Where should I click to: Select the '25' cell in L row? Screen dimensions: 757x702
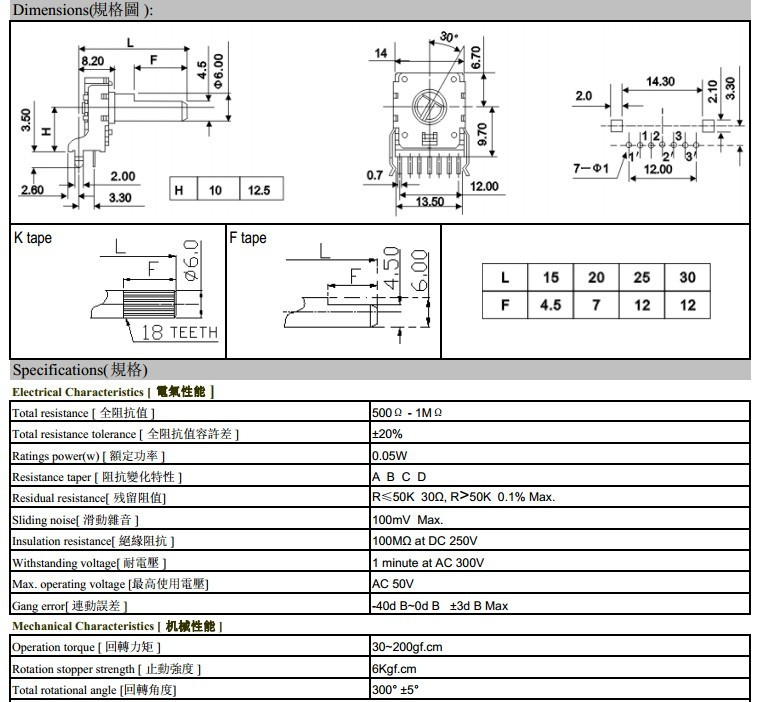click(642, 277)
